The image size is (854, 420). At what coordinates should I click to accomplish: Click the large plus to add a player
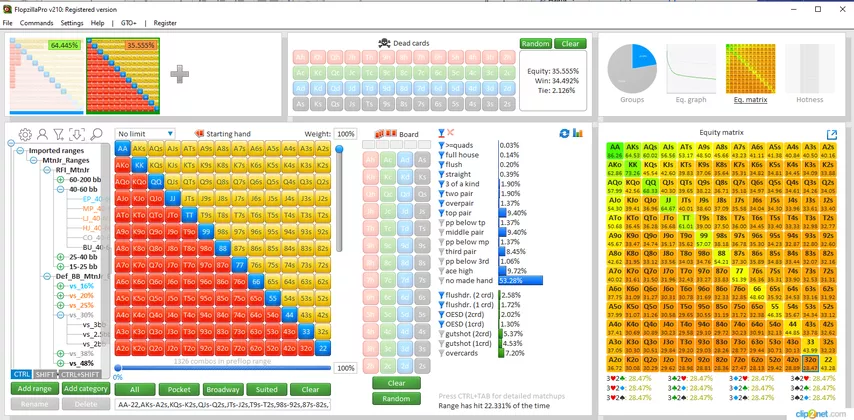tap(180, 74)
